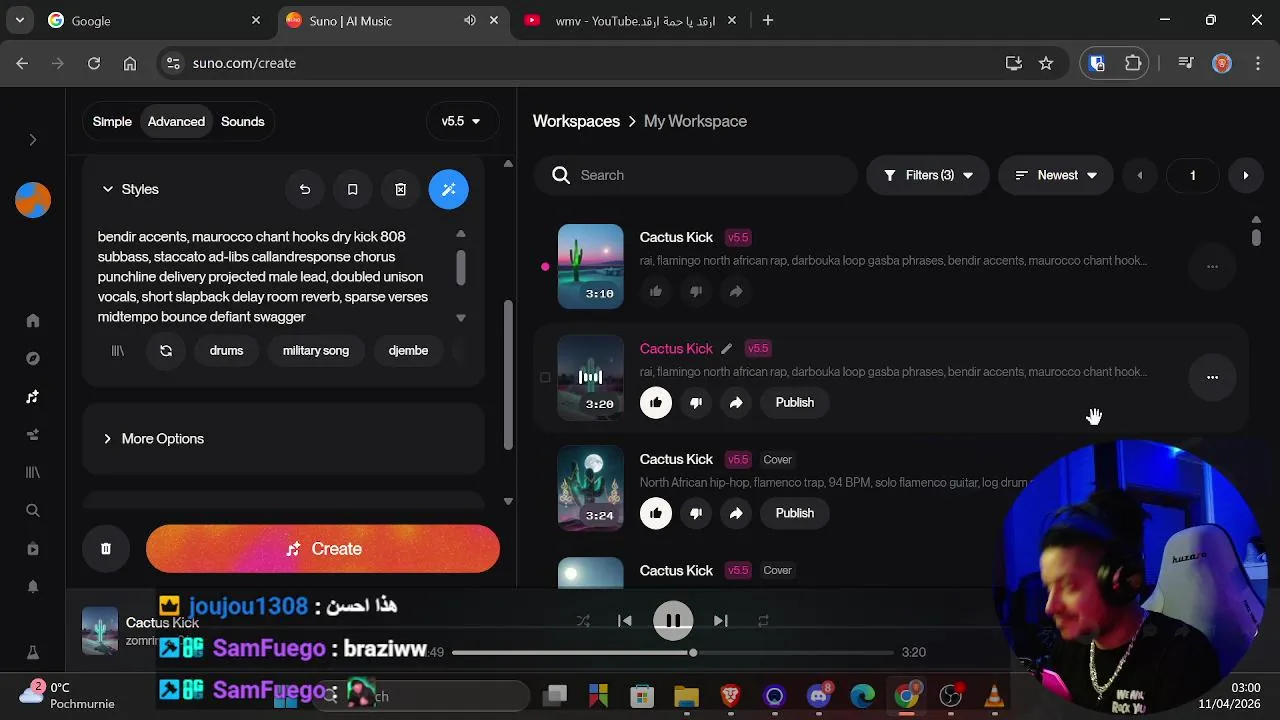
Task: Open the Newest sort dropdown
Action: point(1056,175)
